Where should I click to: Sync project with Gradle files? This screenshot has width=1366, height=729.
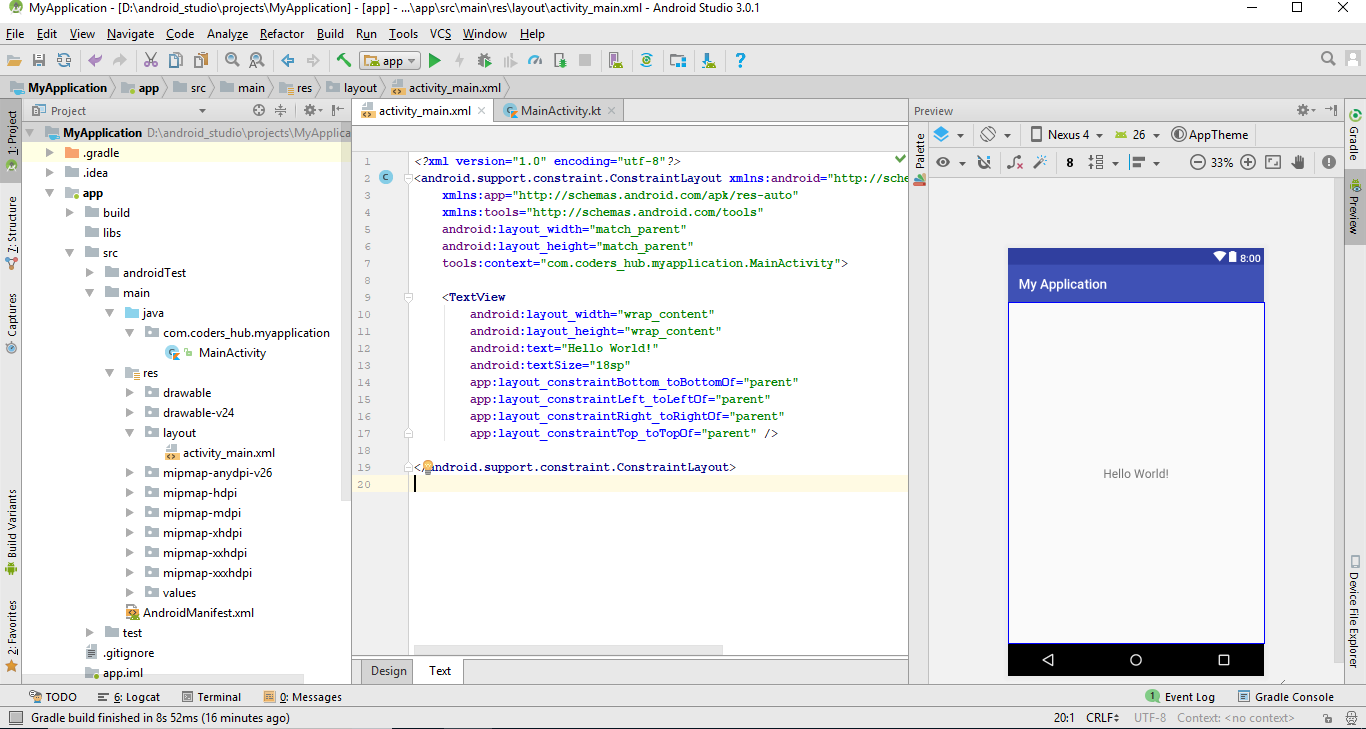pos(647,60)
